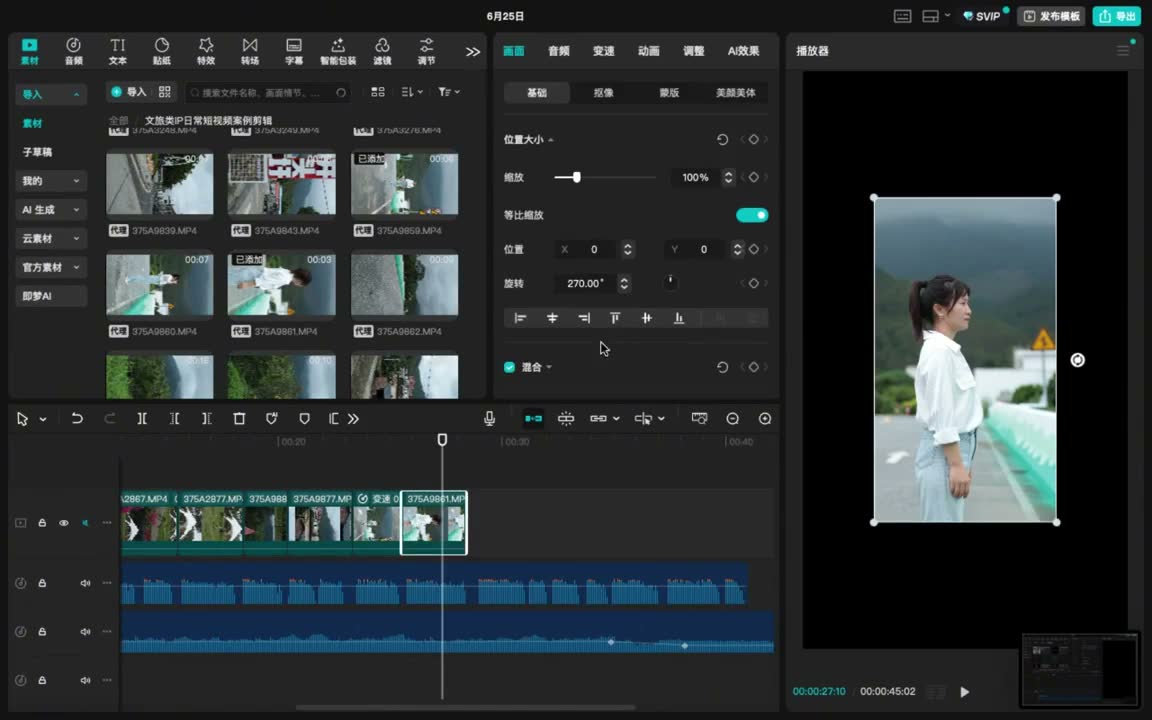This screenshot has height=720, width=1152.
Task: Click the 导出 export button
Action: tap(1117, 16)
